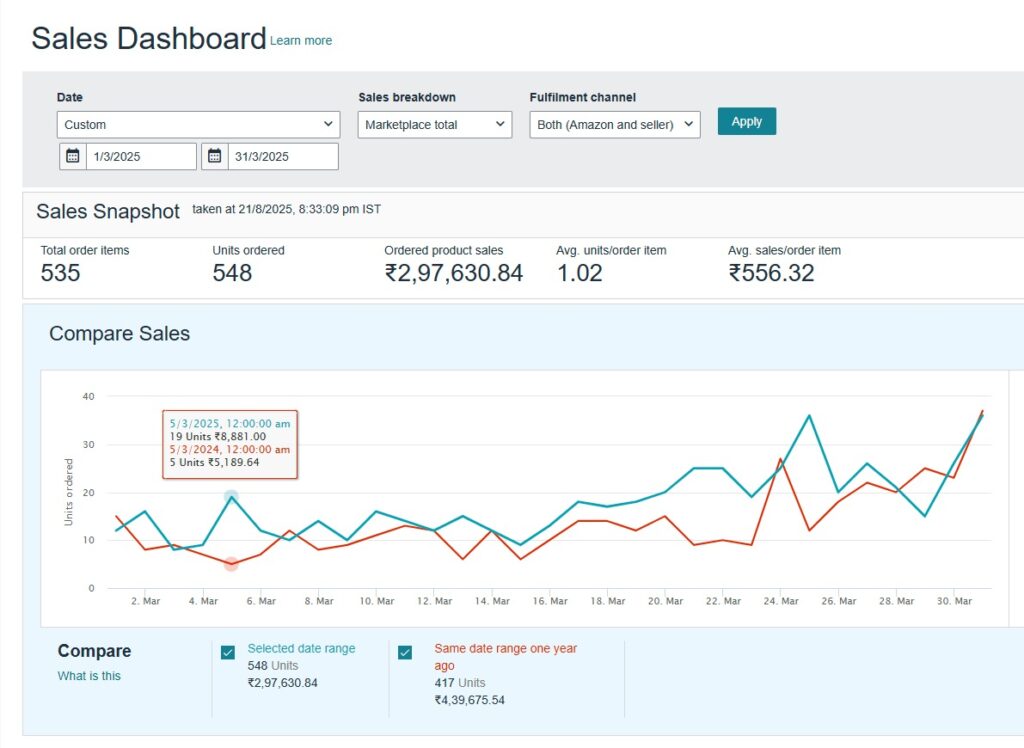Follow the Learn more link
Screen dimensions: 1024x748
point(301,41)
